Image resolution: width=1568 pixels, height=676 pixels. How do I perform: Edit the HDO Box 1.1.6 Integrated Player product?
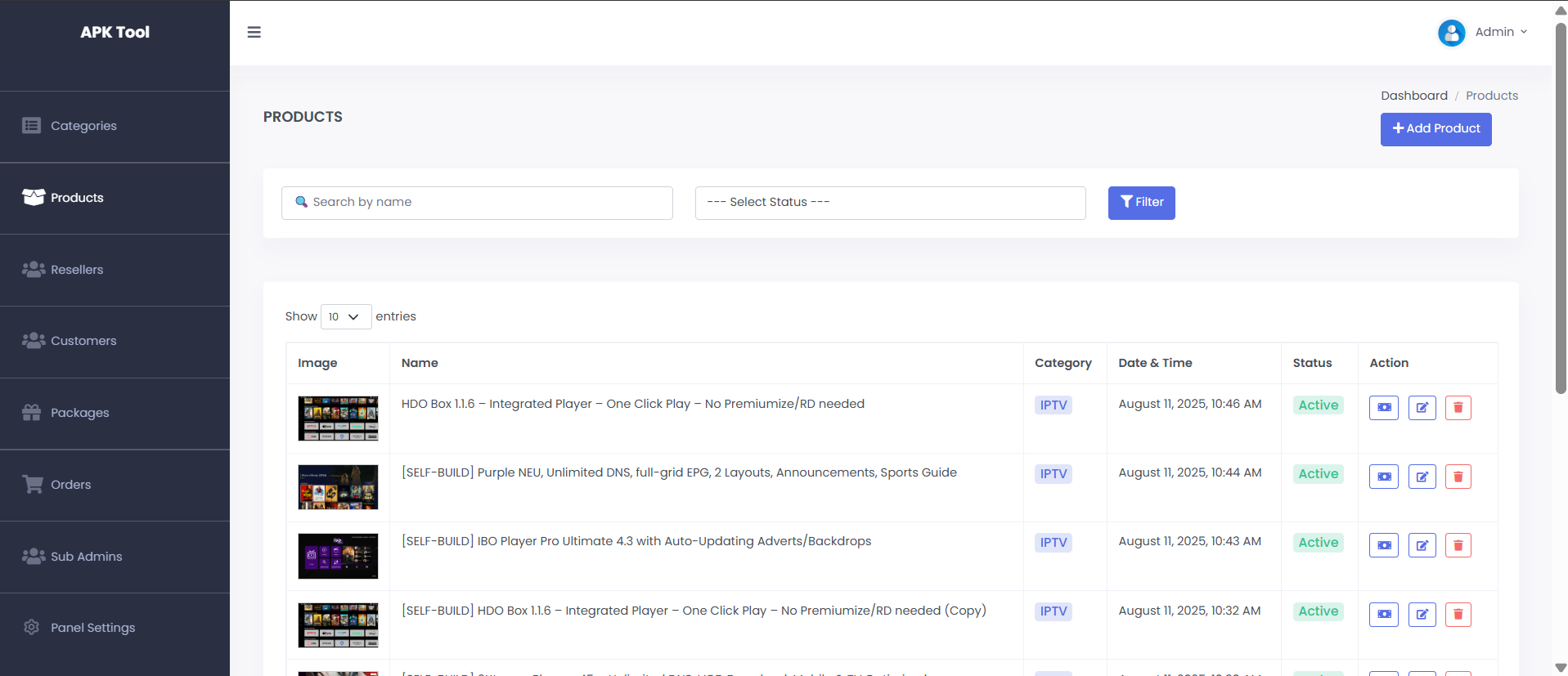pos(1422,407)
